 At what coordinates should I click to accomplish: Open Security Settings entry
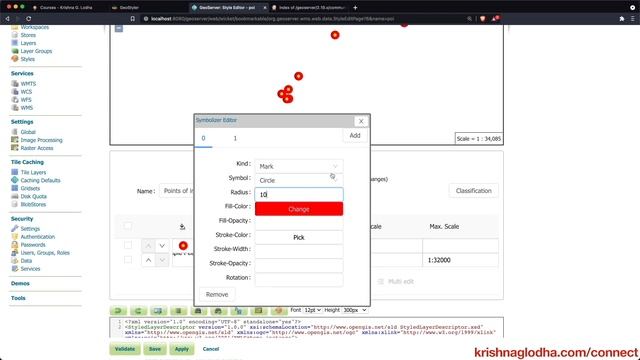(30, 229)
